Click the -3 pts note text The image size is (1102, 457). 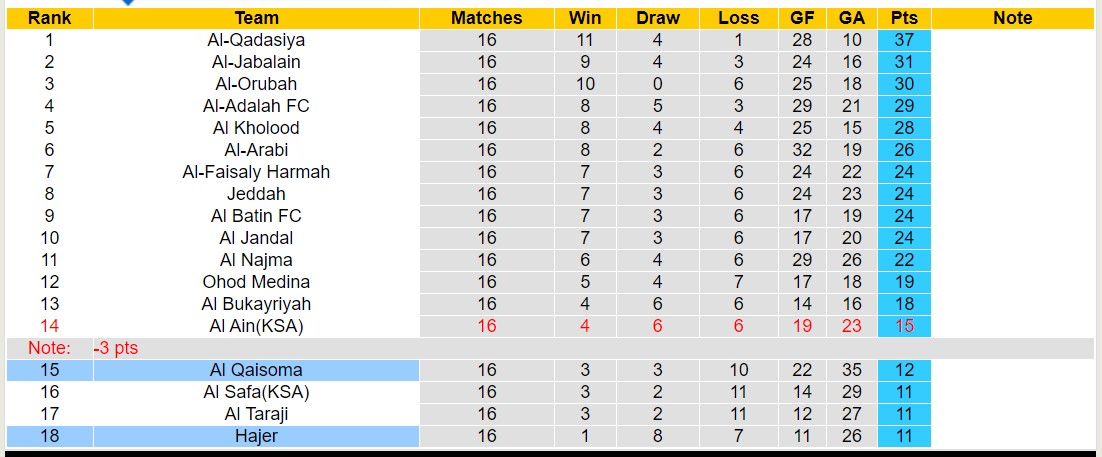116,348
